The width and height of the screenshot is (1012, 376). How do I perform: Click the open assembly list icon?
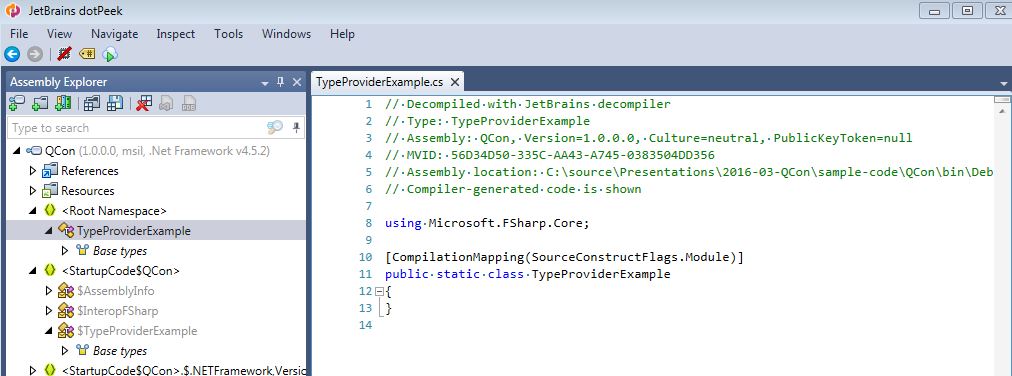coord(92,103)
